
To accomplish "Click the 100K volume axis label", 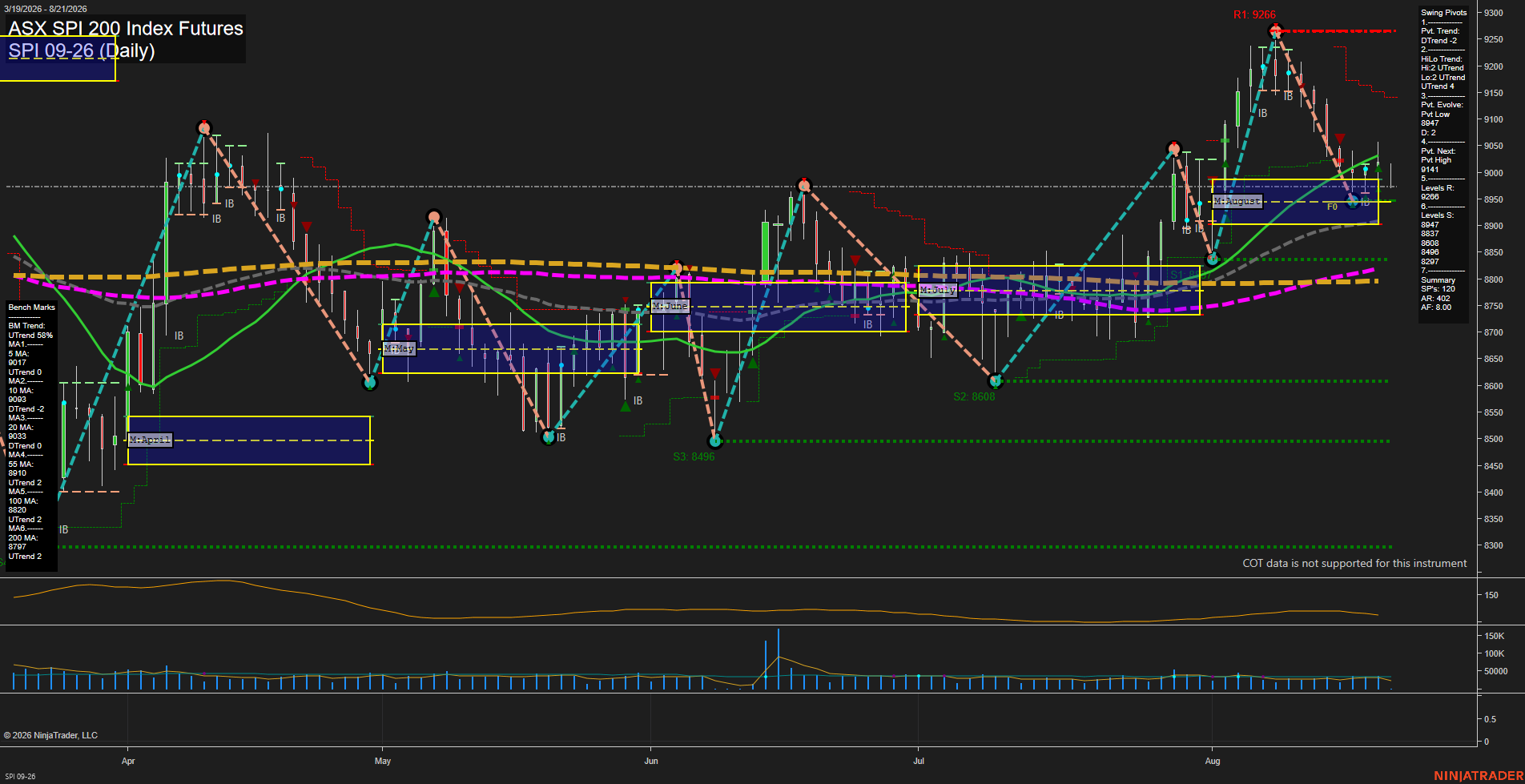I will pos(1495,653).
